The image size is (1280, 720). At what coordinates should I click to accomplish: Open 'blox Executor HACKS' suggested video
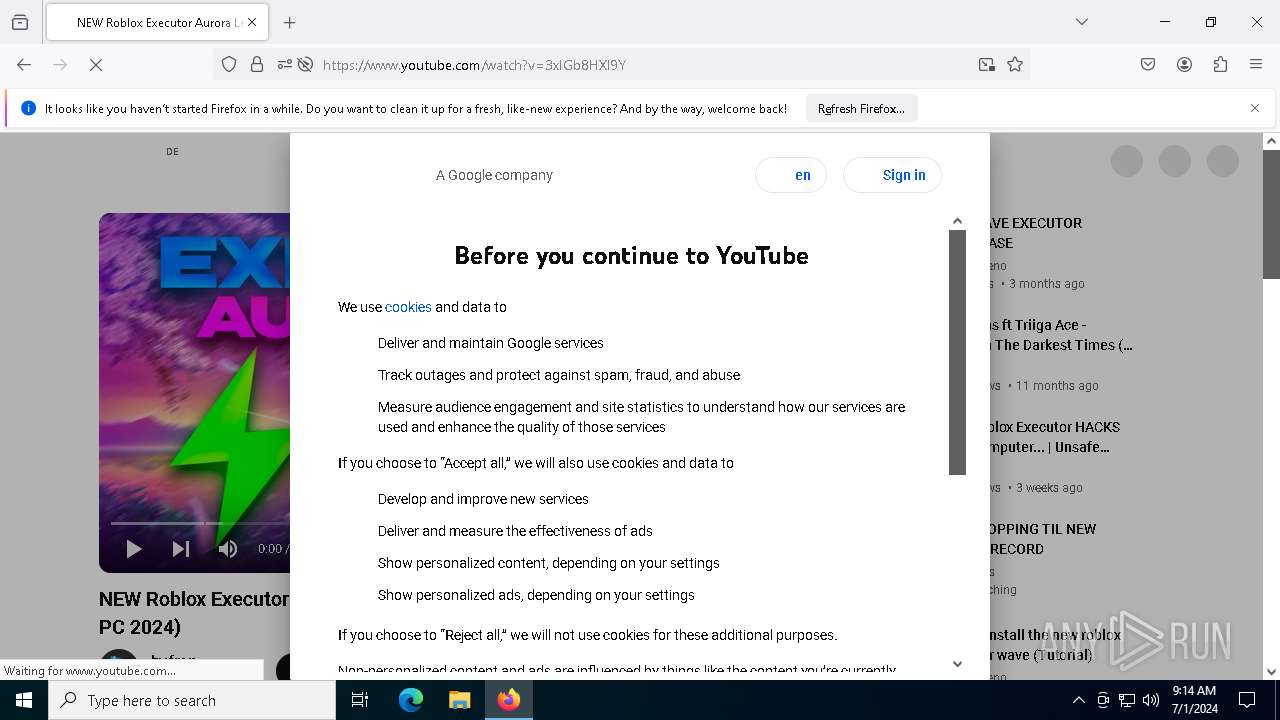tap(1055, 437)
